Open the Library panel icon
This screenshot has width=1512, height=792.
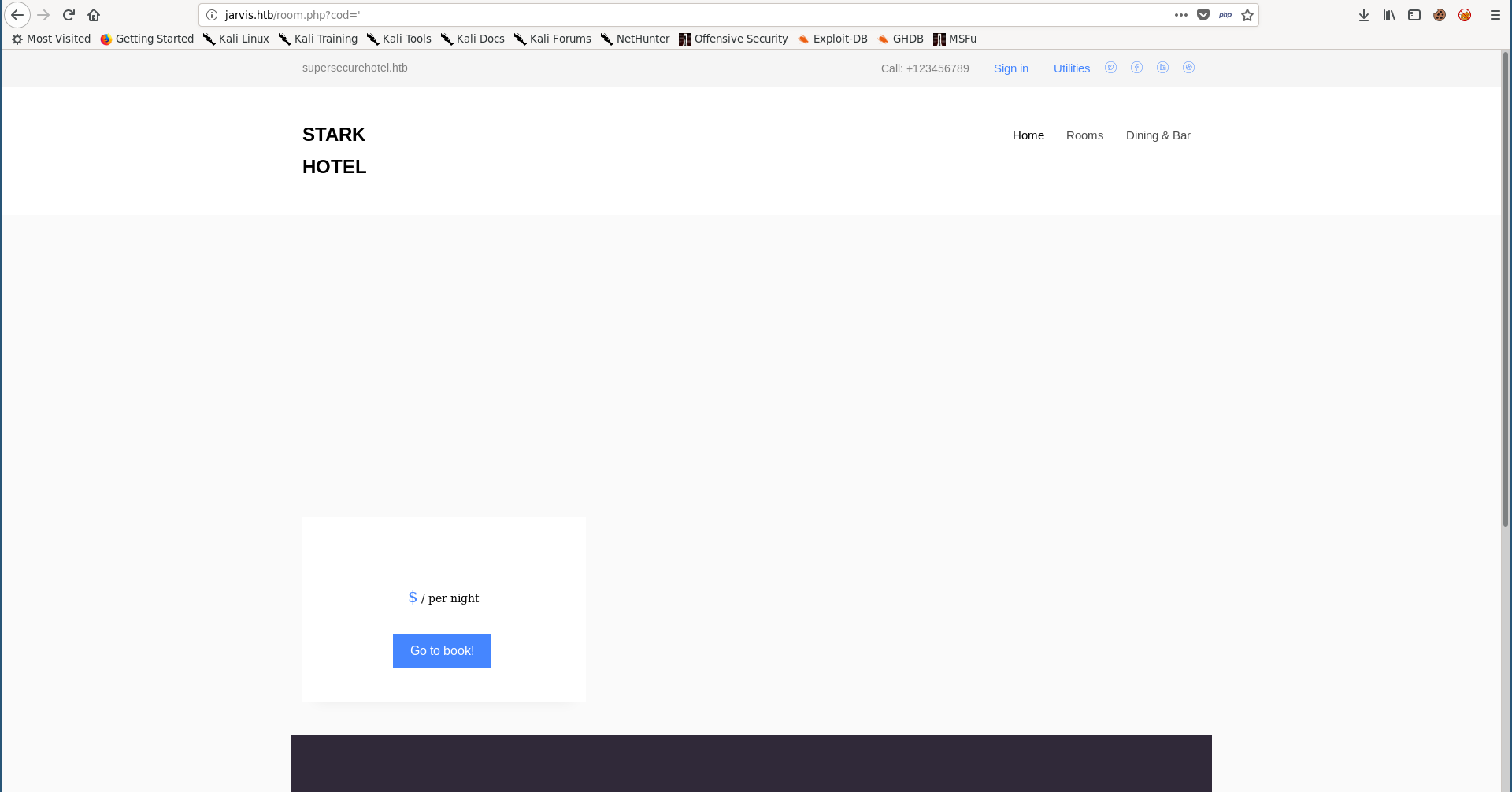pos(1389,15)
